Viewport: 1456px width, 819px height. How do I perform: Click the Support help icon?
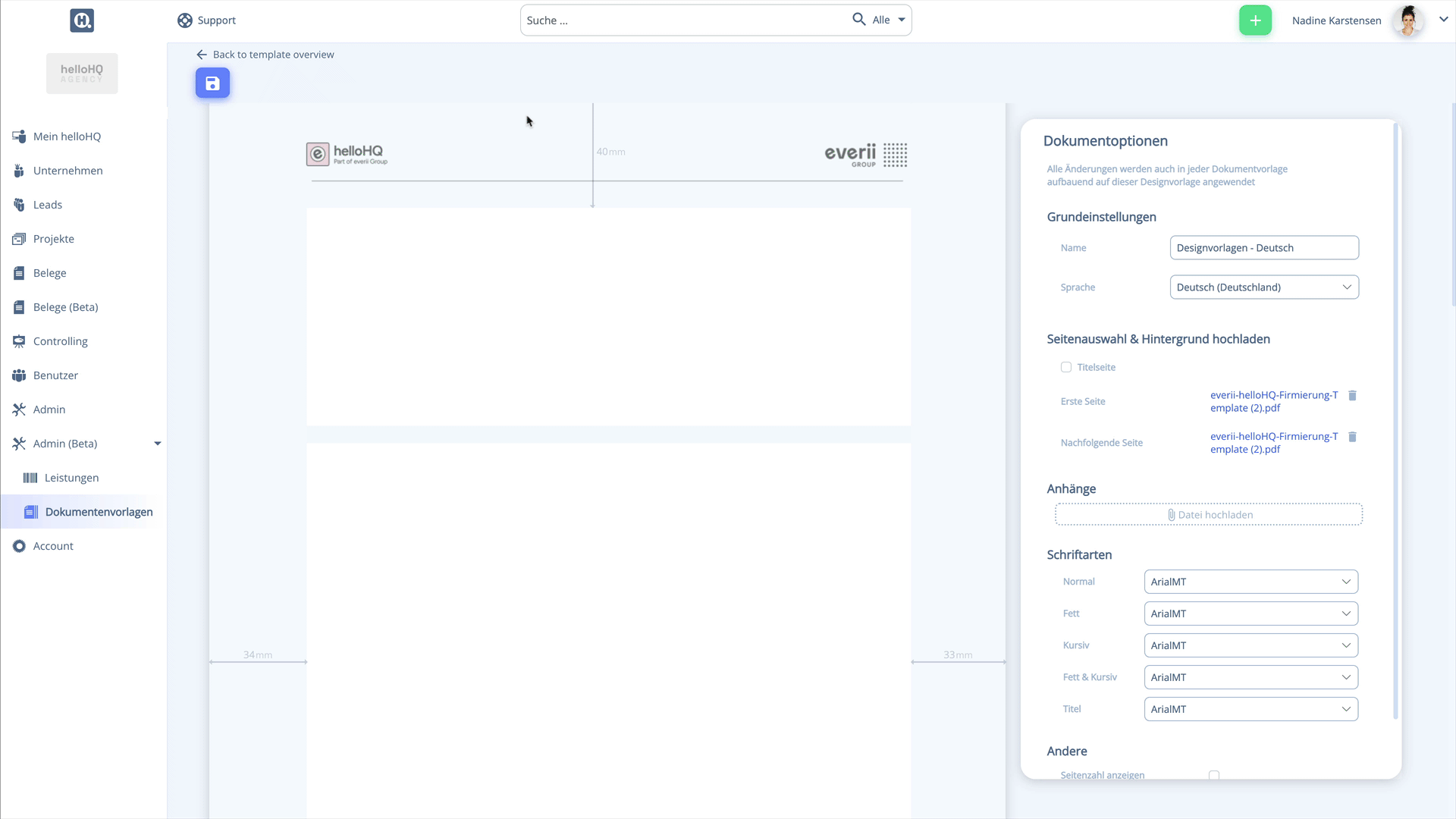tap(184, 20)
